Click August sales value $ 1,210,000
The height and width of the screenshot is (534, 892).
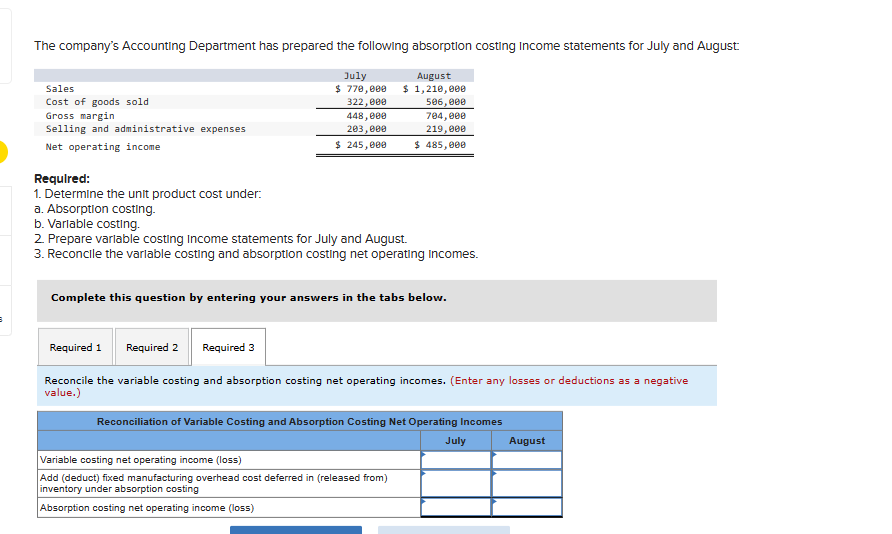tap(434, 89)
